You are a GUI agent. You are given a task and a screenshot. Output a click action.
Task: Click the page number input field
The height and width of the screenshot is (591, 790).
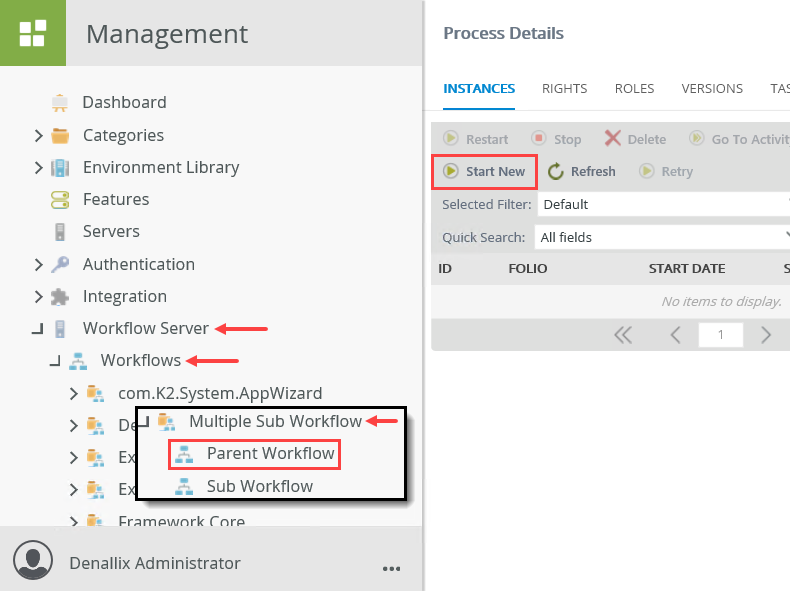[x=721, y=335]
